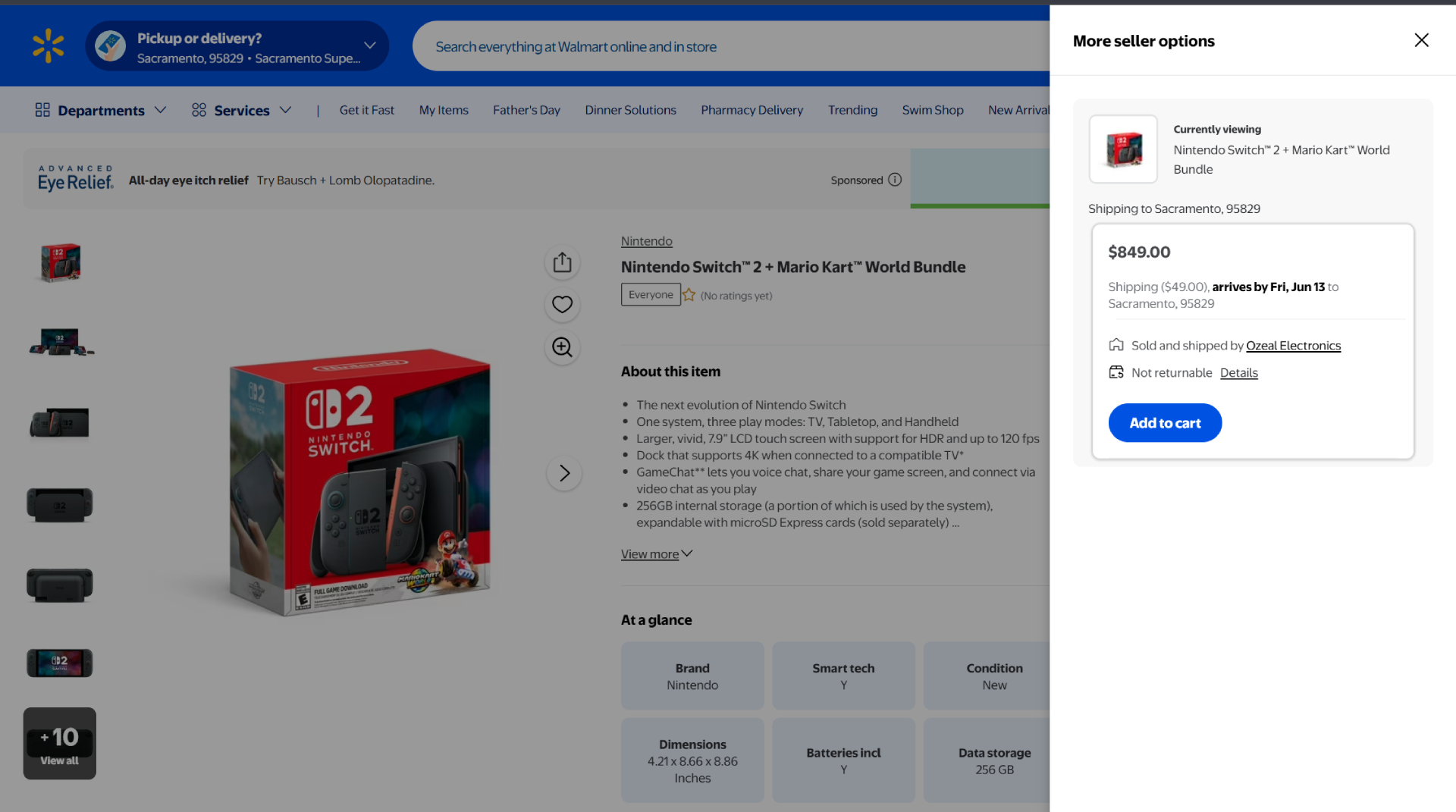Click the Data storage 256 GB tile
The height and width of the screenshot is (812, 1456).
coord(987,760)
